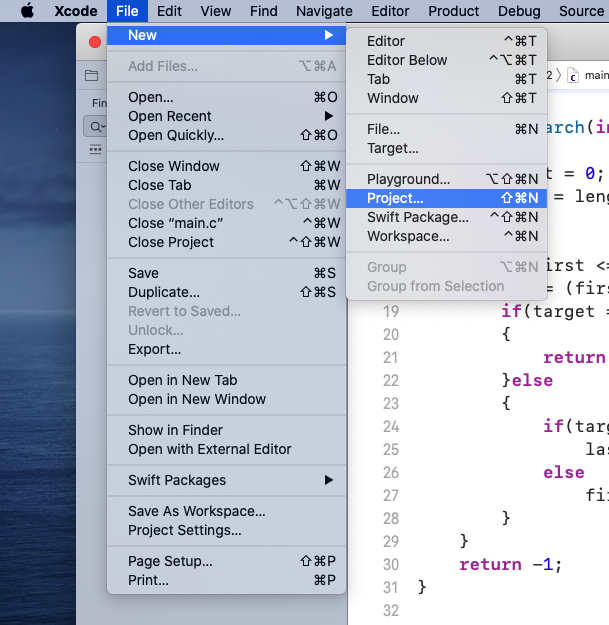
Task: Click line number 32 in the gutter
Action: [x=391, y=611]
